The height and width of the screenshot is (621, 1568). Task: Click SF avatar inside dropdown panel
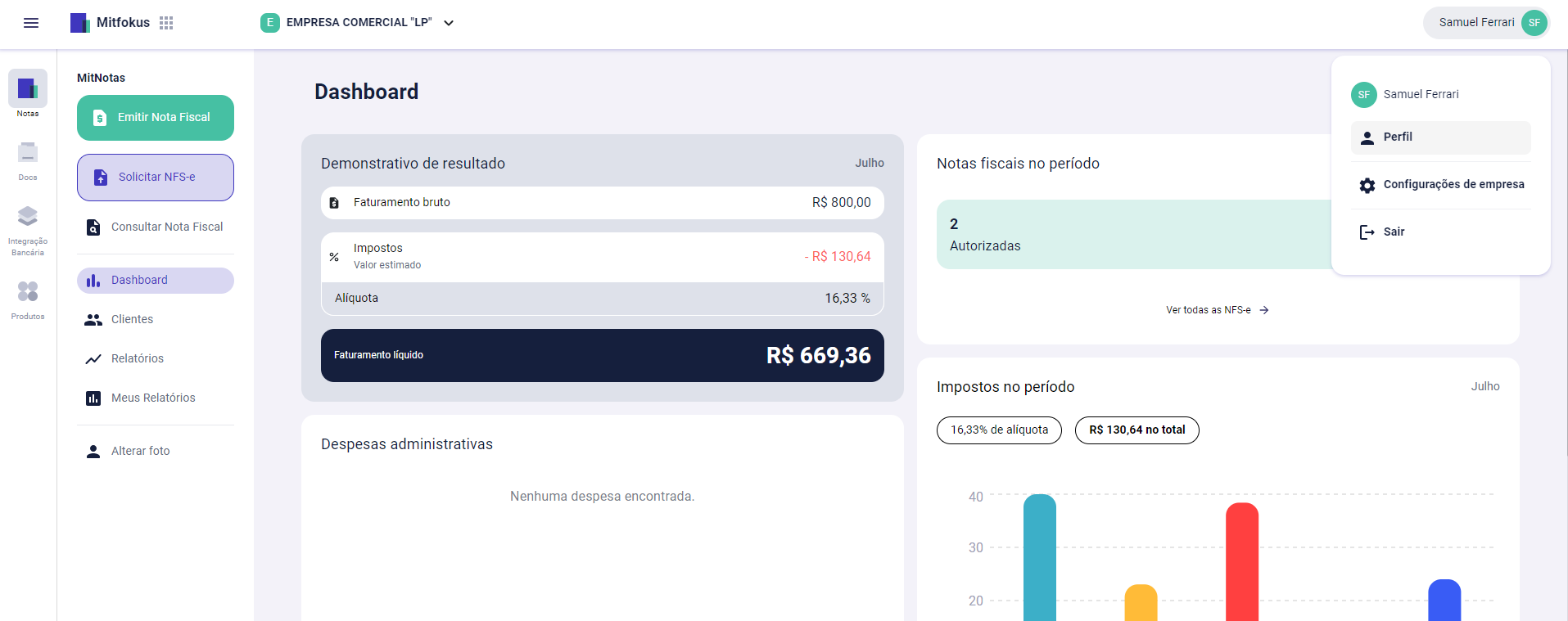click(1364, 95)
